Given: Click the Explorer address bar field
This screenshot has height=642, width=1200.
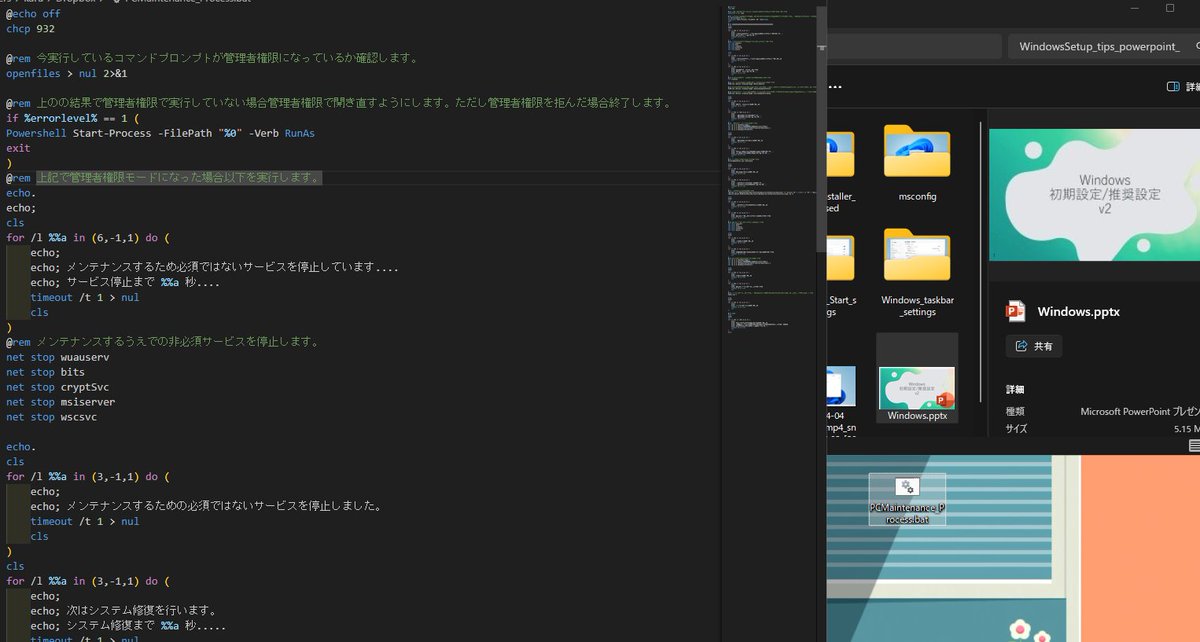Looking at the screenshot, I should [x=914, y=47].
